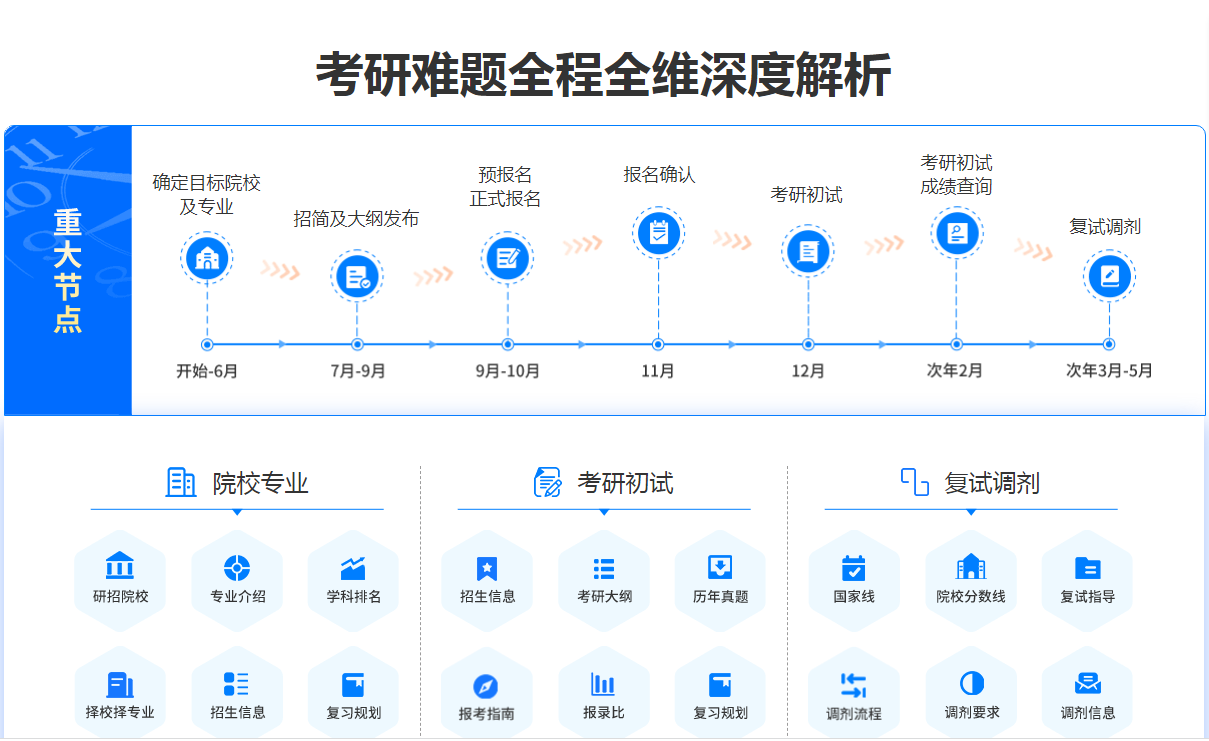Click the 历年真题 download icon
This screenshot has width=1209, height=741.
(x=720, y=567)
